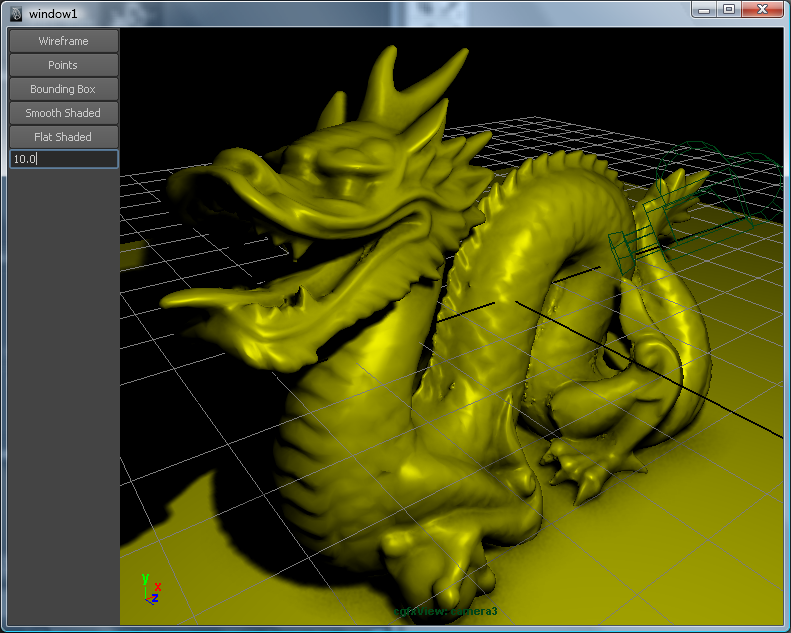This screenshot has height=633, width=791.
Task: Minimize the window1 window
Action: click(704, 10)
